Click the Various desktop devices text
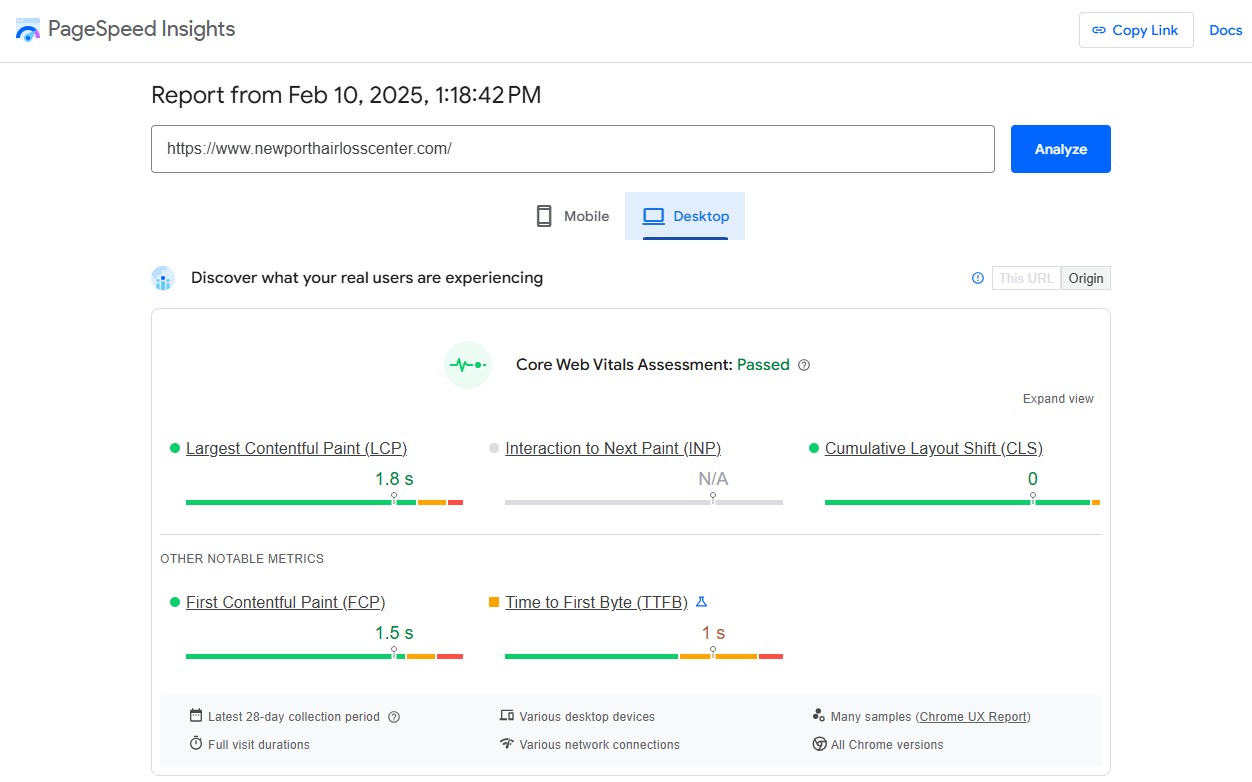Image resolution: width=1252 pixels, height=782 pixels. [x=587, y=717]
